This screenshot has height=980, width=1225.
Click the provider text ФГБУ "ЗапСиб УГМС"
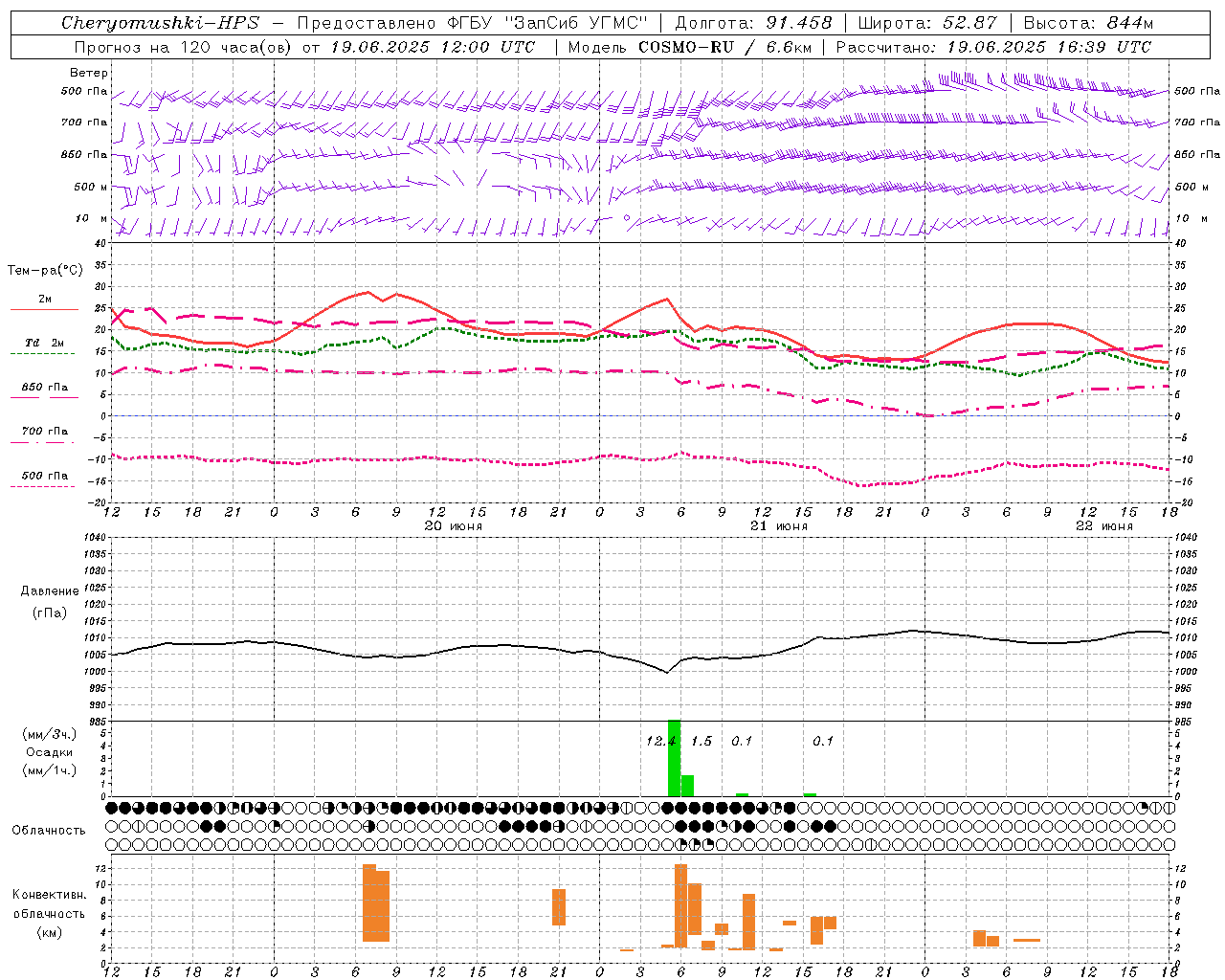coord(549,23)
